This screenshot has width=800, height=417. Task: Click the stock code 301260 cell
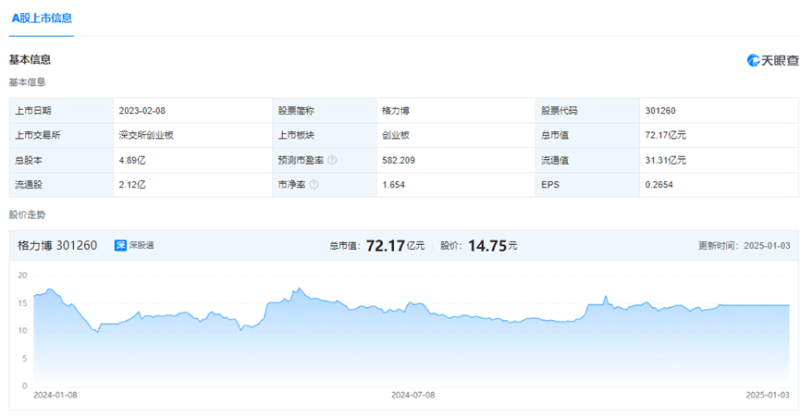(x=660, y=110)
